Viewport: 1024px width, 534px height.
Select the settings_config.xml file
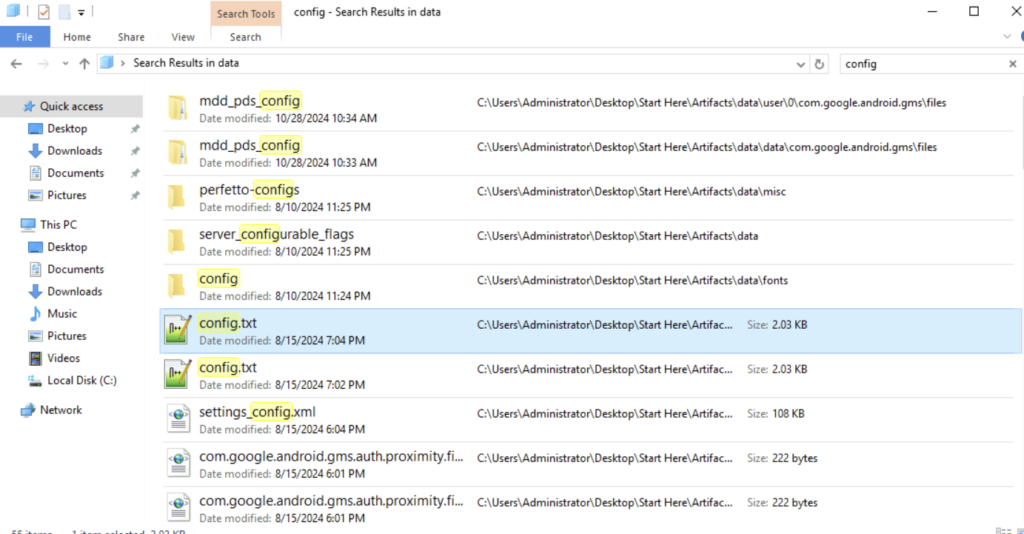(257, 412)
